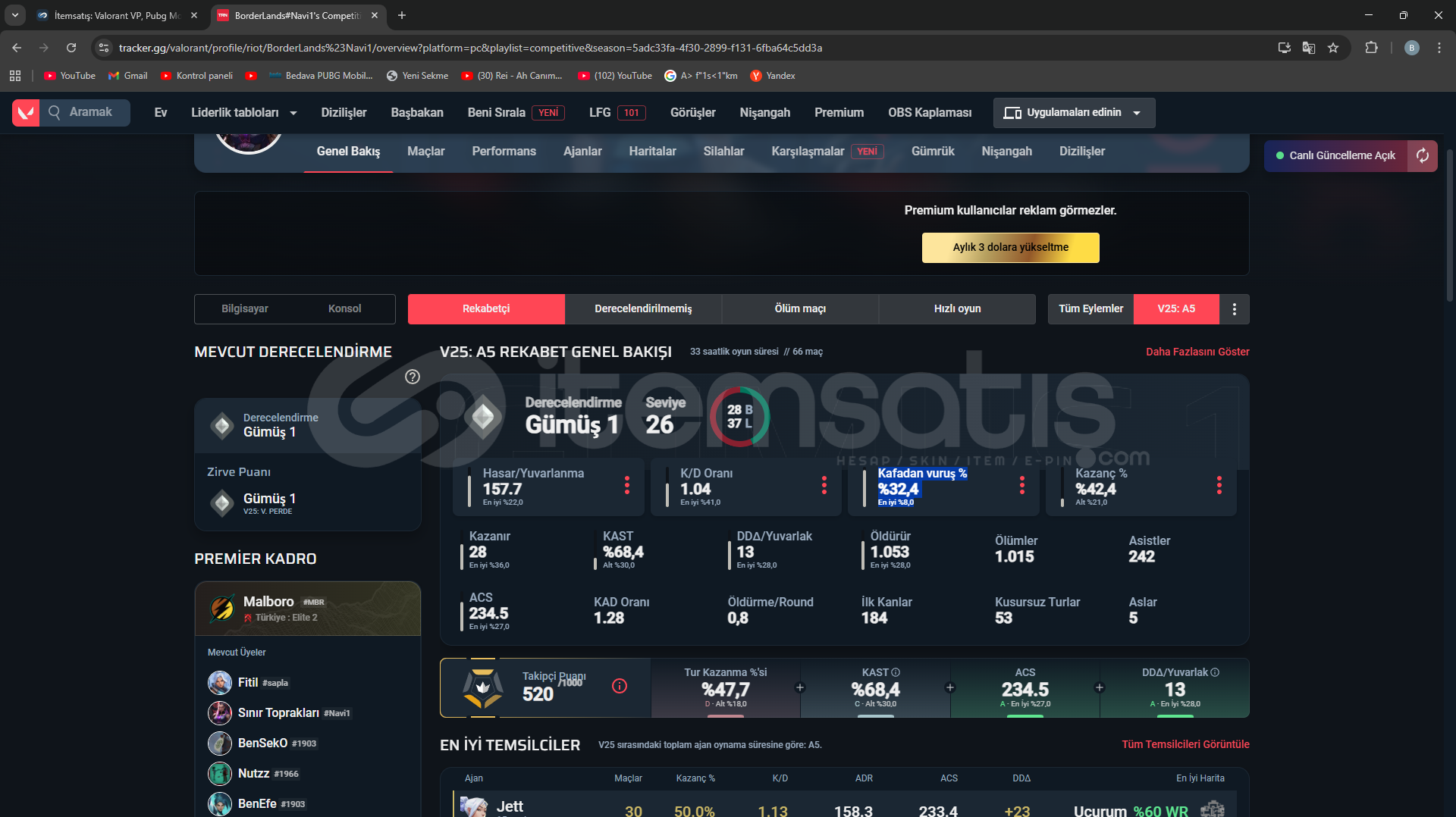The image size is (1456, 817).
Task: Select the Ölüm maçı playlist
Action: pyautogui.click(x=800, y=309)
